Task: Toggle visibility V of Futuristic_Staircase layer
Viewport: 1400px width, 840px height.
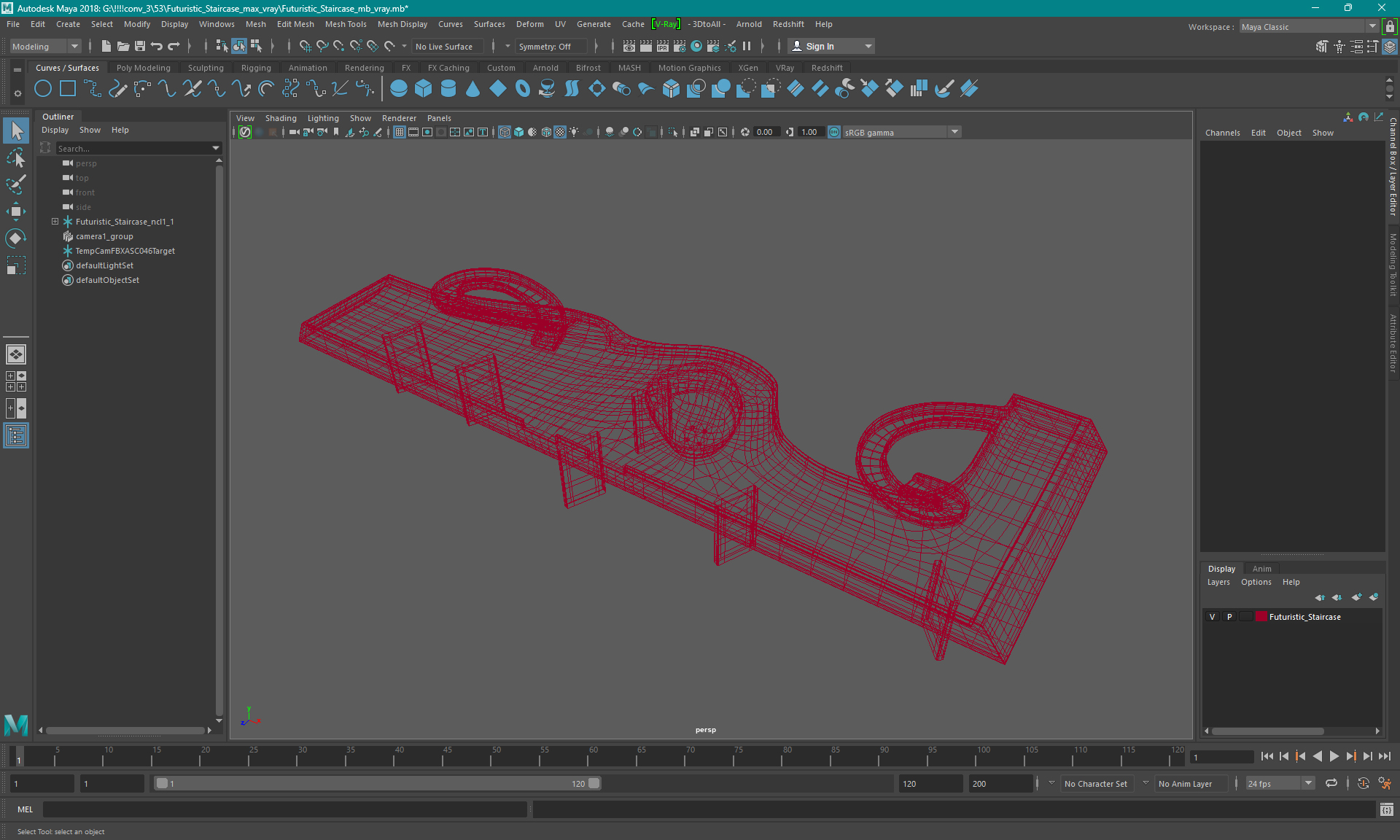Action: tap(1212, 617)
